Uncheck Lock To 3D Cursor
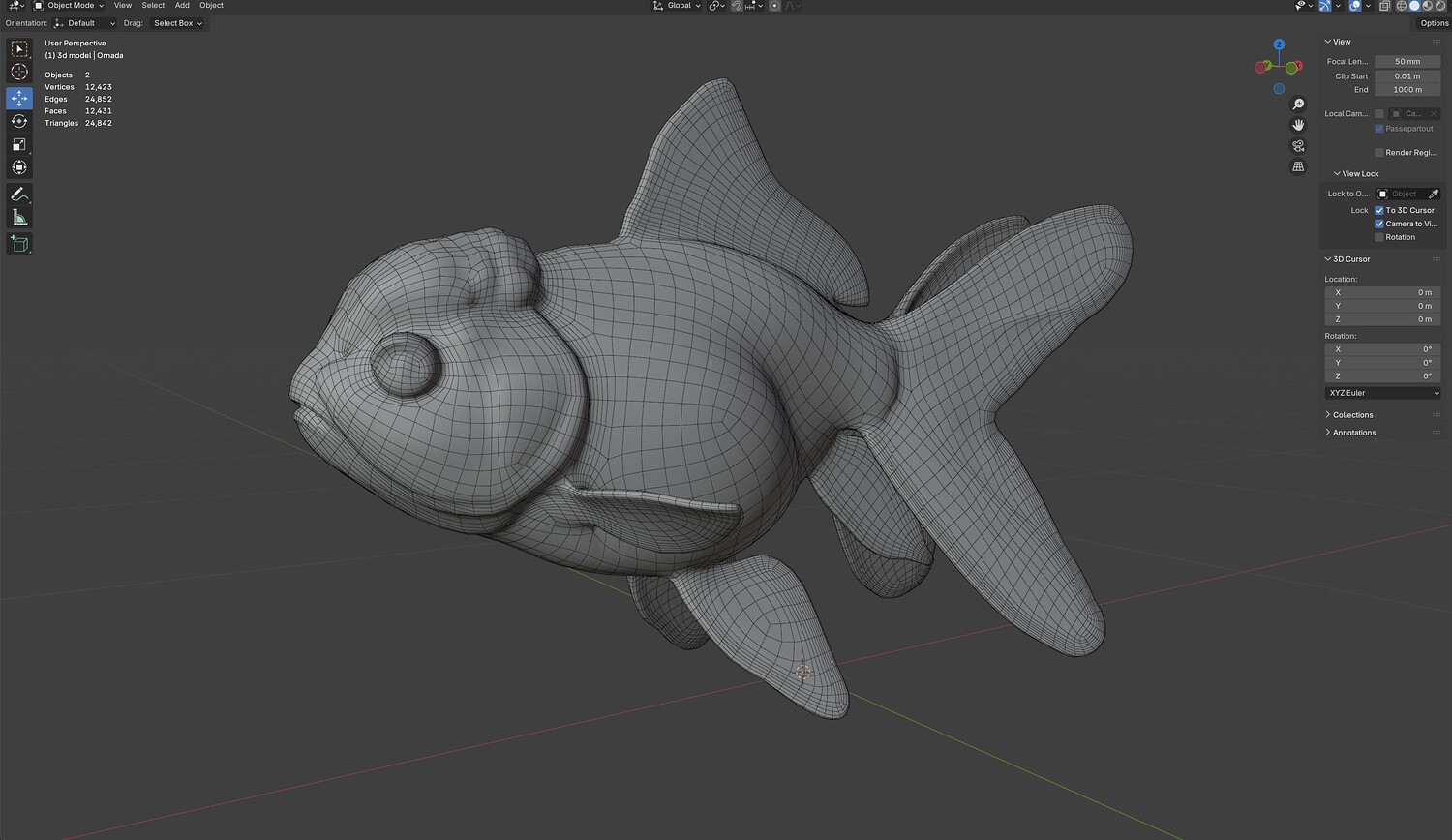This screenshot has height=840, width=1452. (x=1379, y=210)
